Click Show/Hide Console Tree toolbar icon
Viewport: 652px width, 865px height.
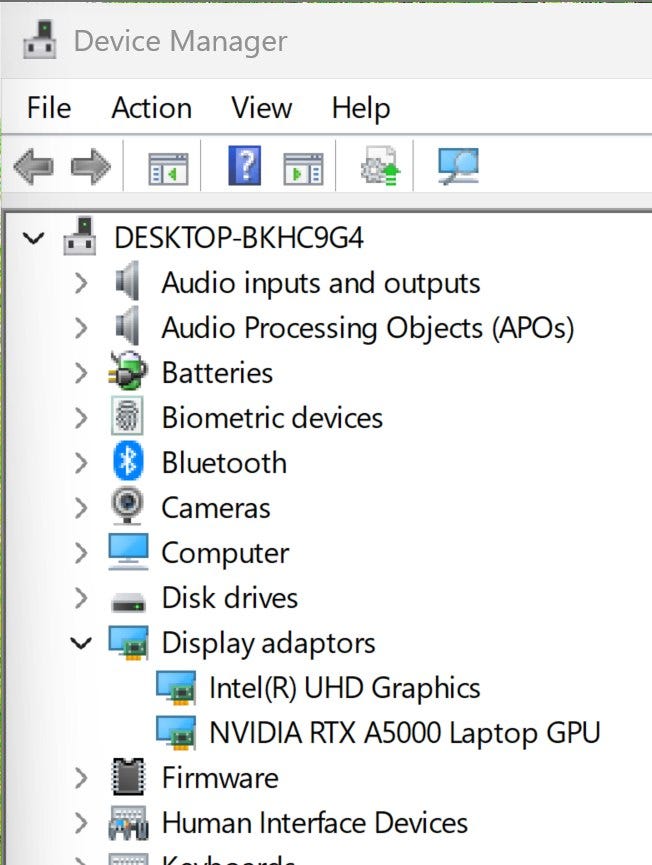(x=168, y=166)
